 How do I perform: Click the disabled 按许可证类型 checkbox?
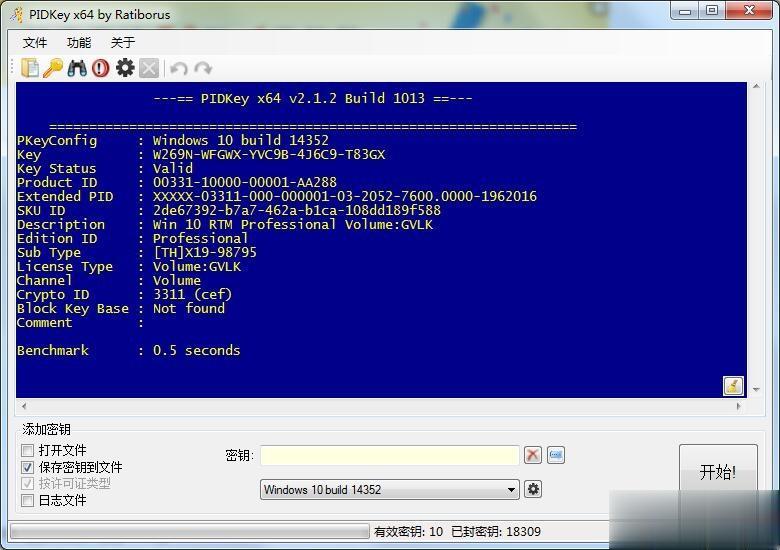pyautogui.click(x=27, y=483)
